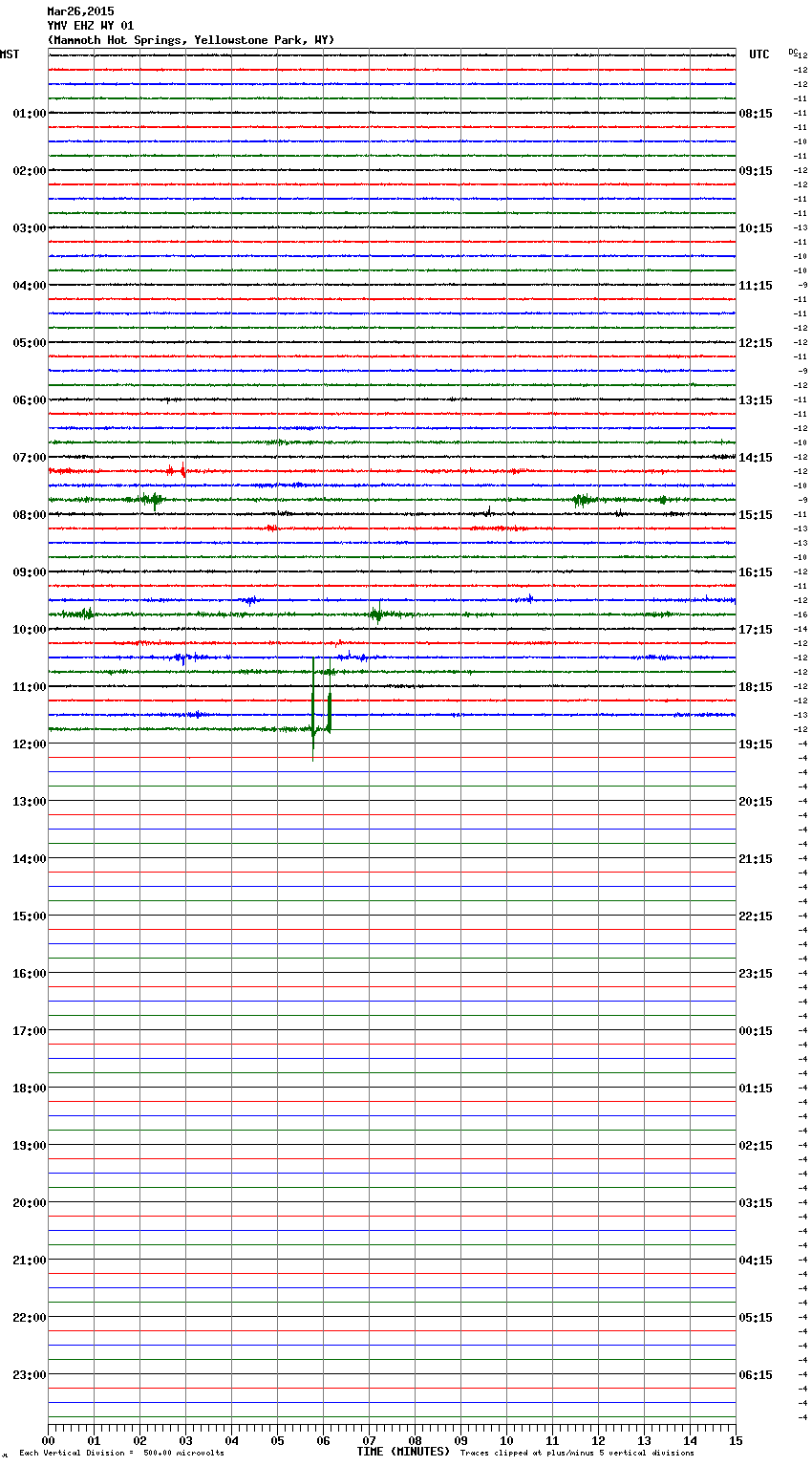Screen dimensions: 812x1466
Task: Select the 15:00 MST row label
Action: (x=30, y=916)
